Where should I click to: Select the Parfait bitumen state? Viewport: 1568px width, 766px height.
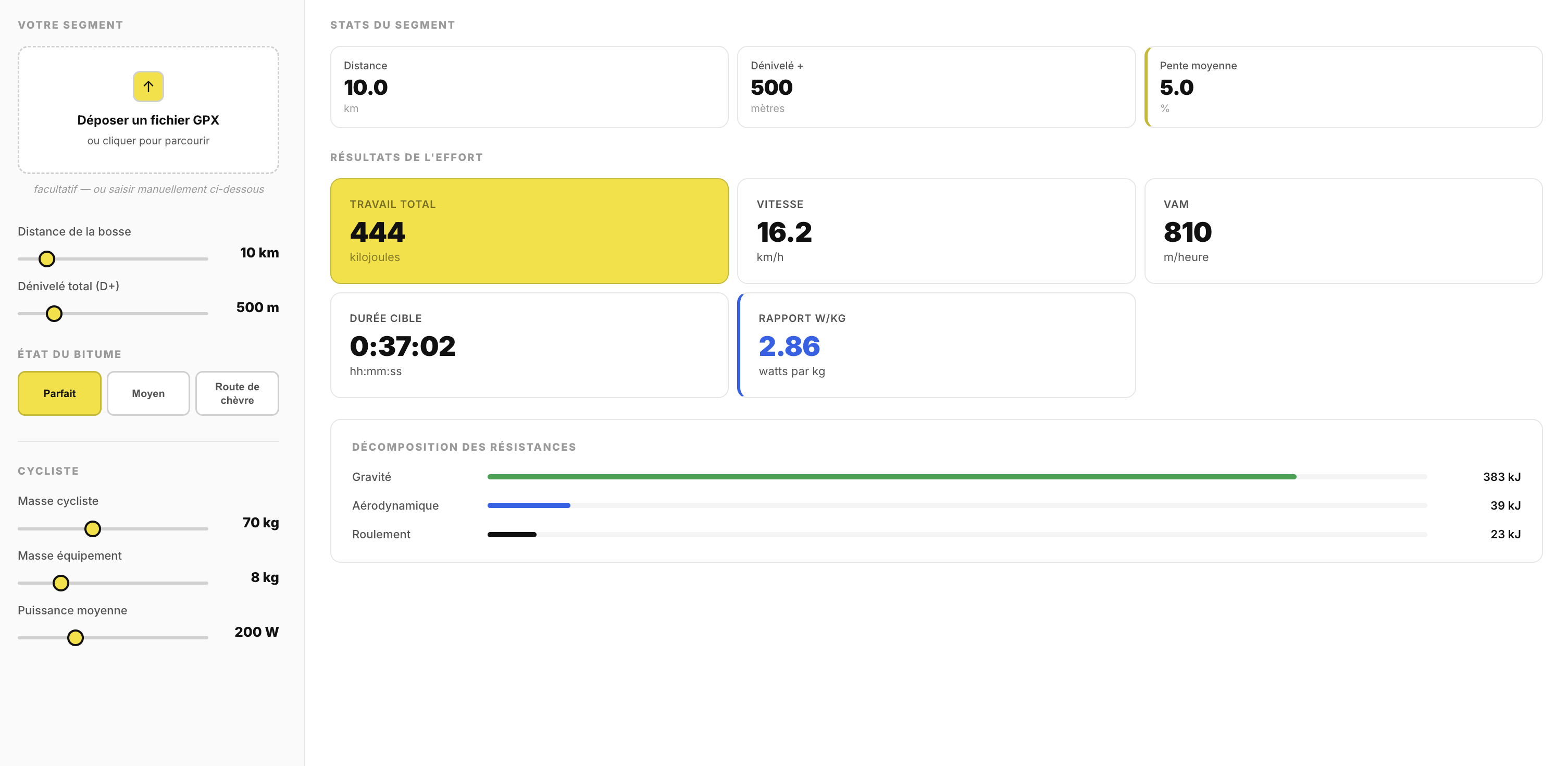pos(59,393)
